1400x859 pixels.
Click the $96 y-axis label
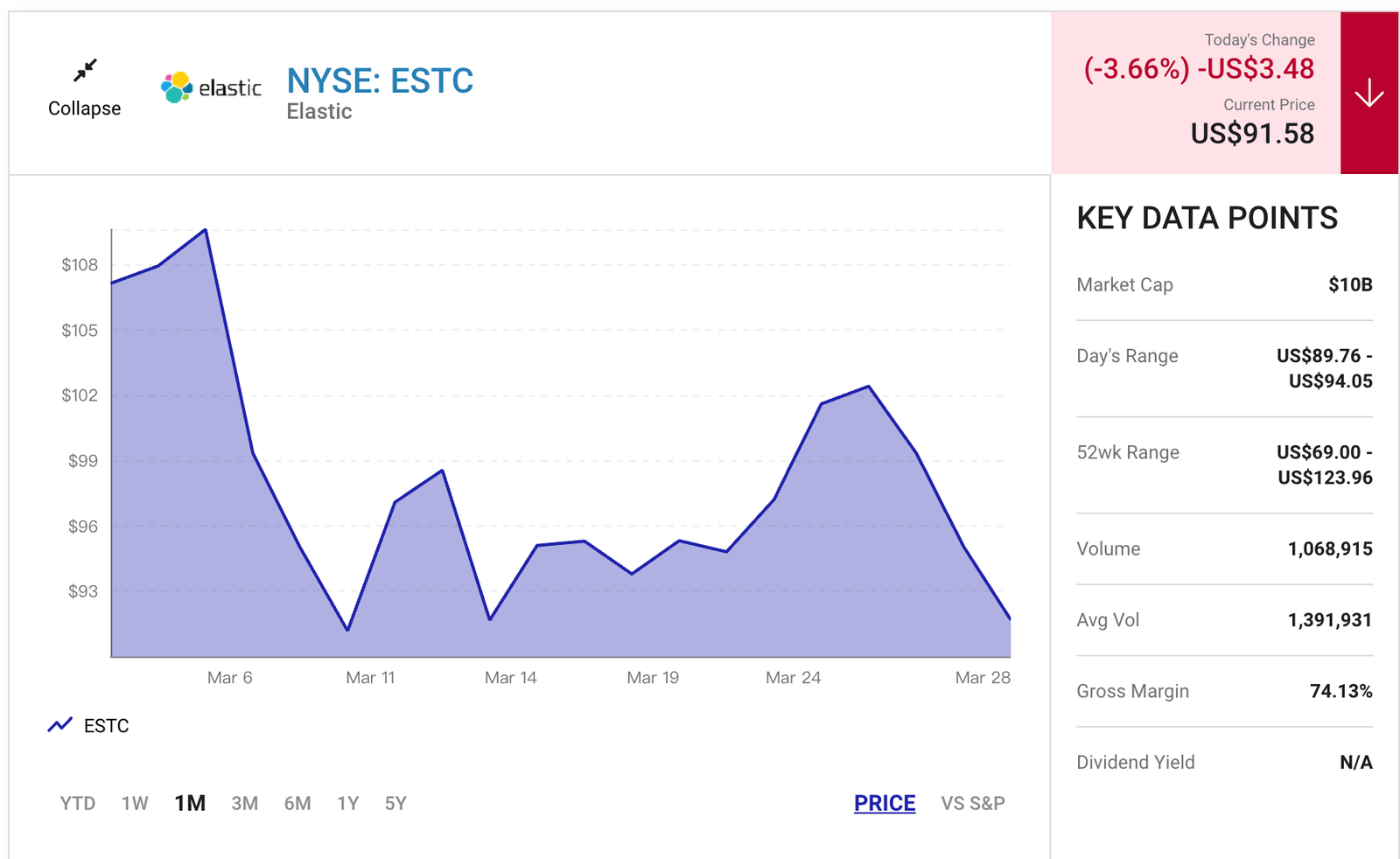(83, 527)
